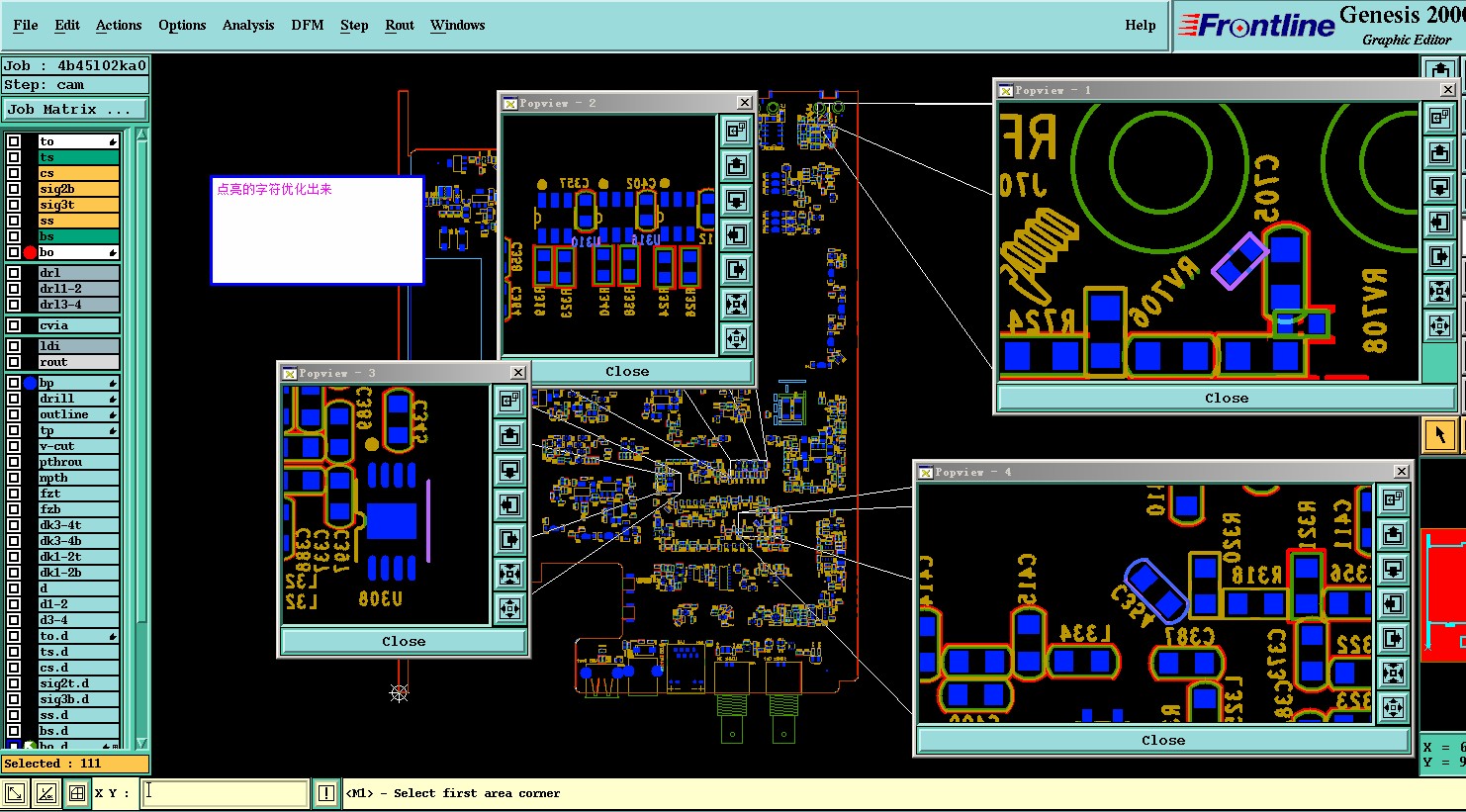Click pan-right arrow icon in Popview 4

point(1394,638)
